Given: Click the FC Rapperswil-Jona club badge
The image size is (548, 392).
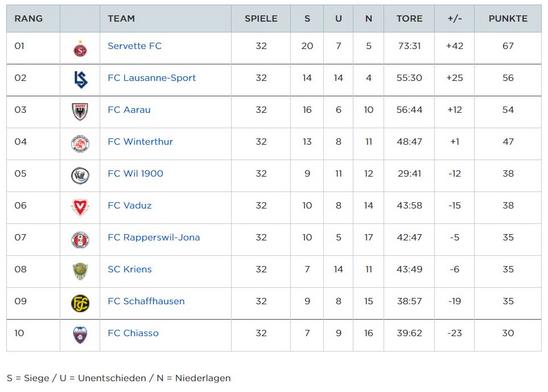Looking at the screenshot, I should 80,239.
